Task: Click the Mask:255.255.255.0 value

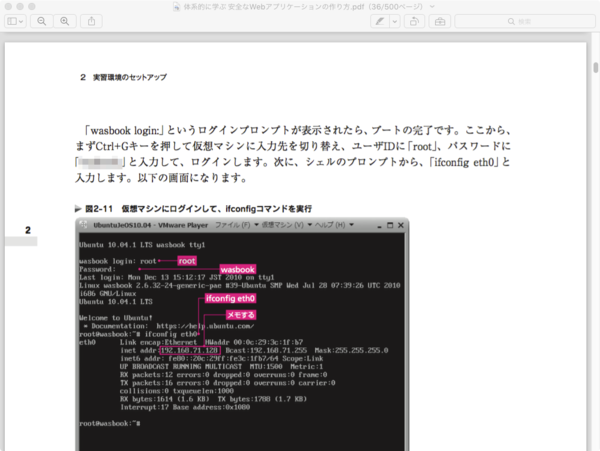Action: tap(351, 350)
